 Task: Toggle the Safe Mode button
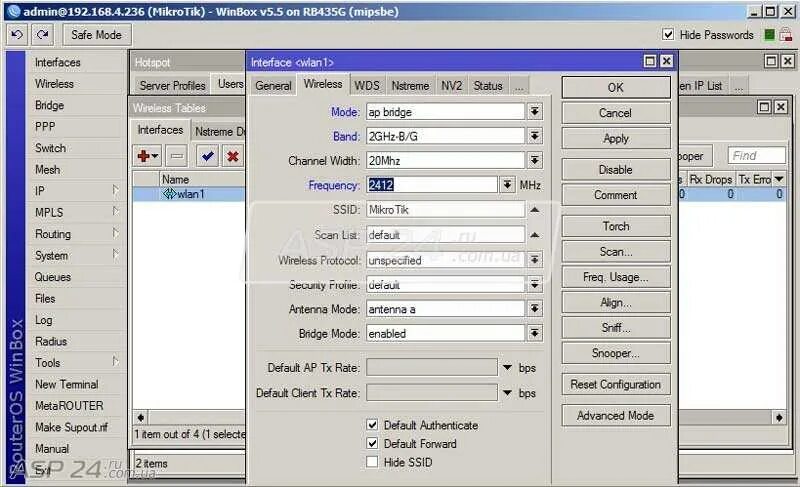point(97,35)
